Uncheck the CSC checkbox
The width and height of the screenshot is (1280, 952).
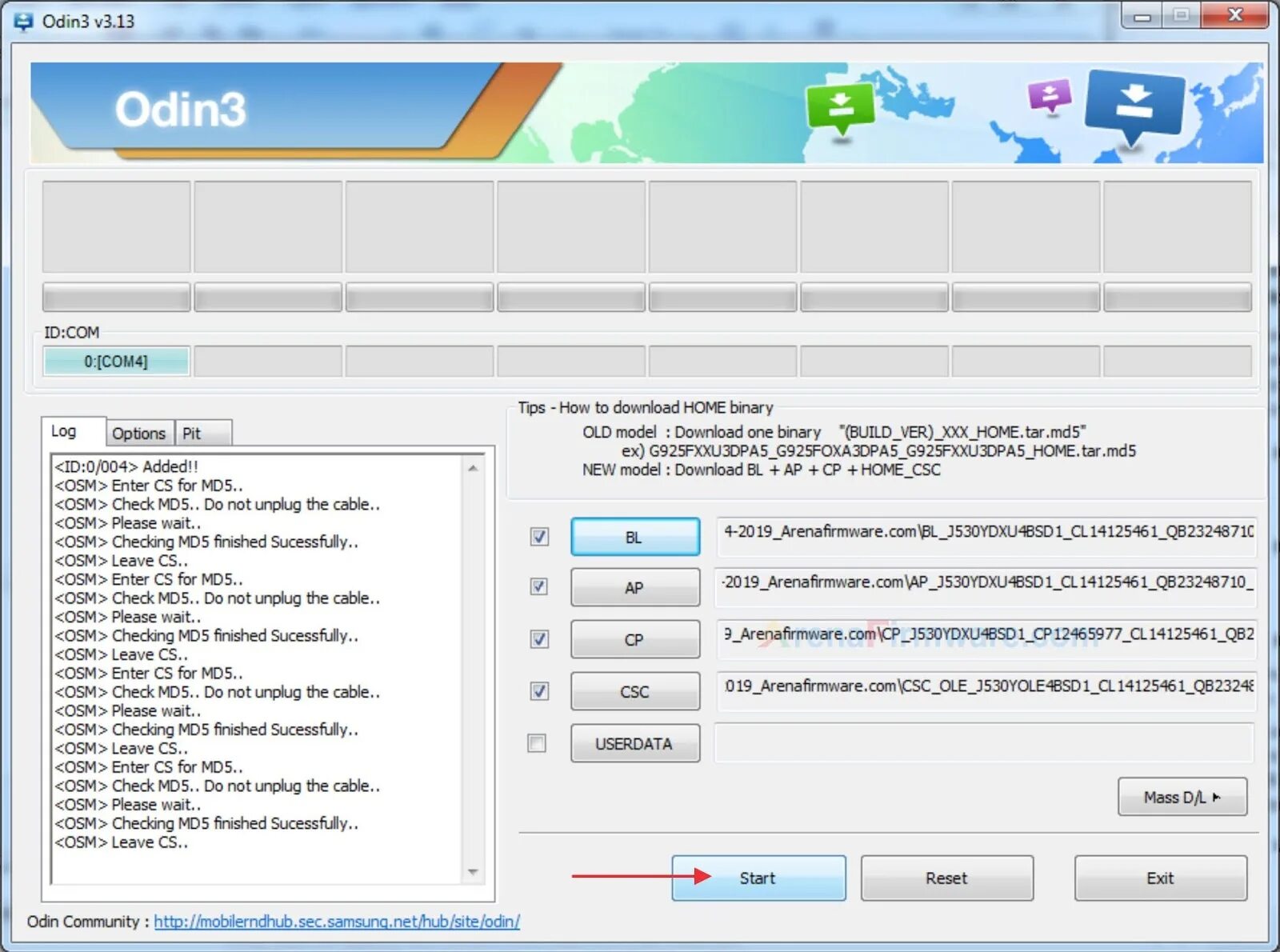[540, 690]
